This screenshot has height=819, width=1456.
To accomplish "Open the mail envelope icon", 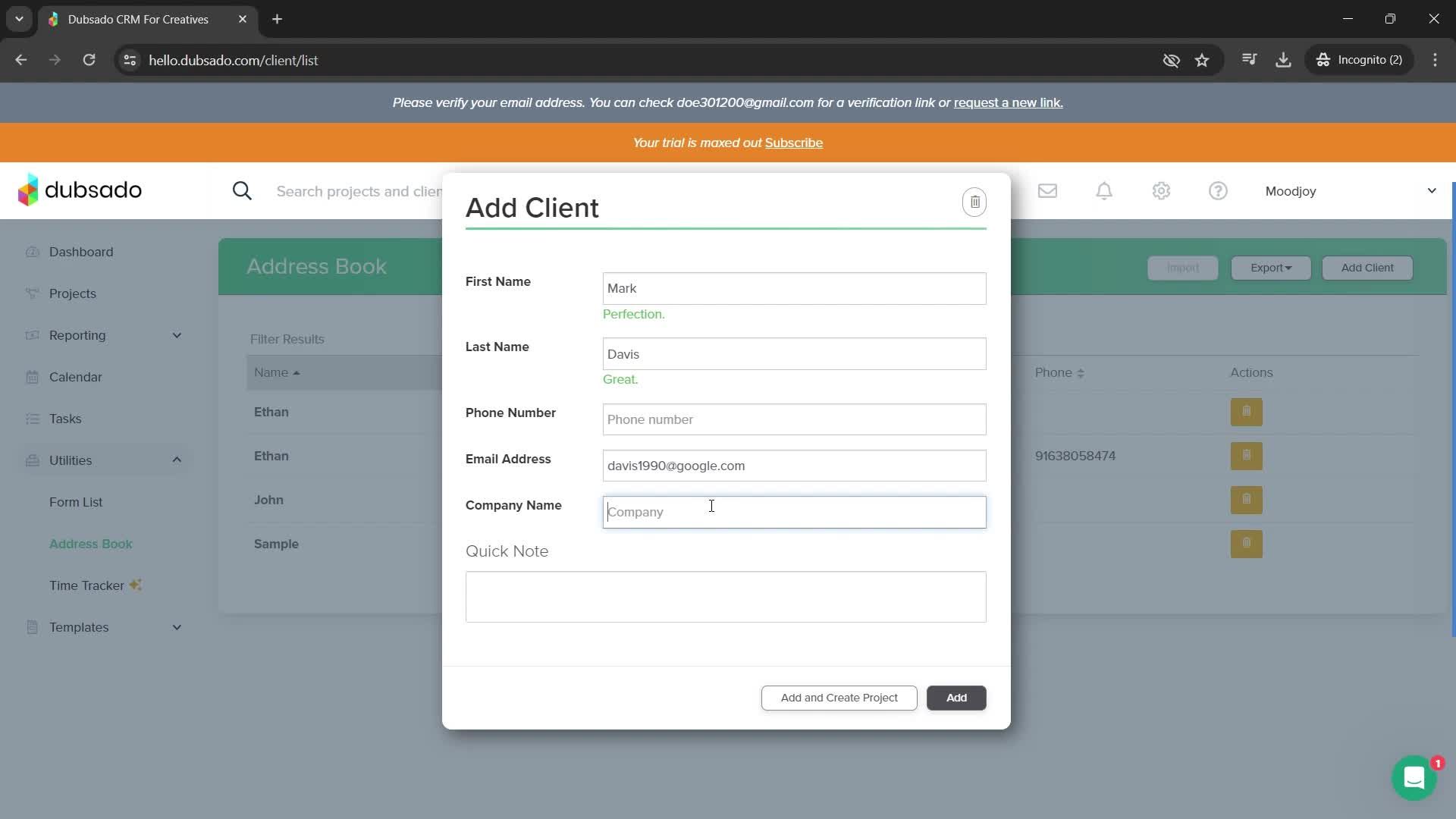I will [1047, 191].
